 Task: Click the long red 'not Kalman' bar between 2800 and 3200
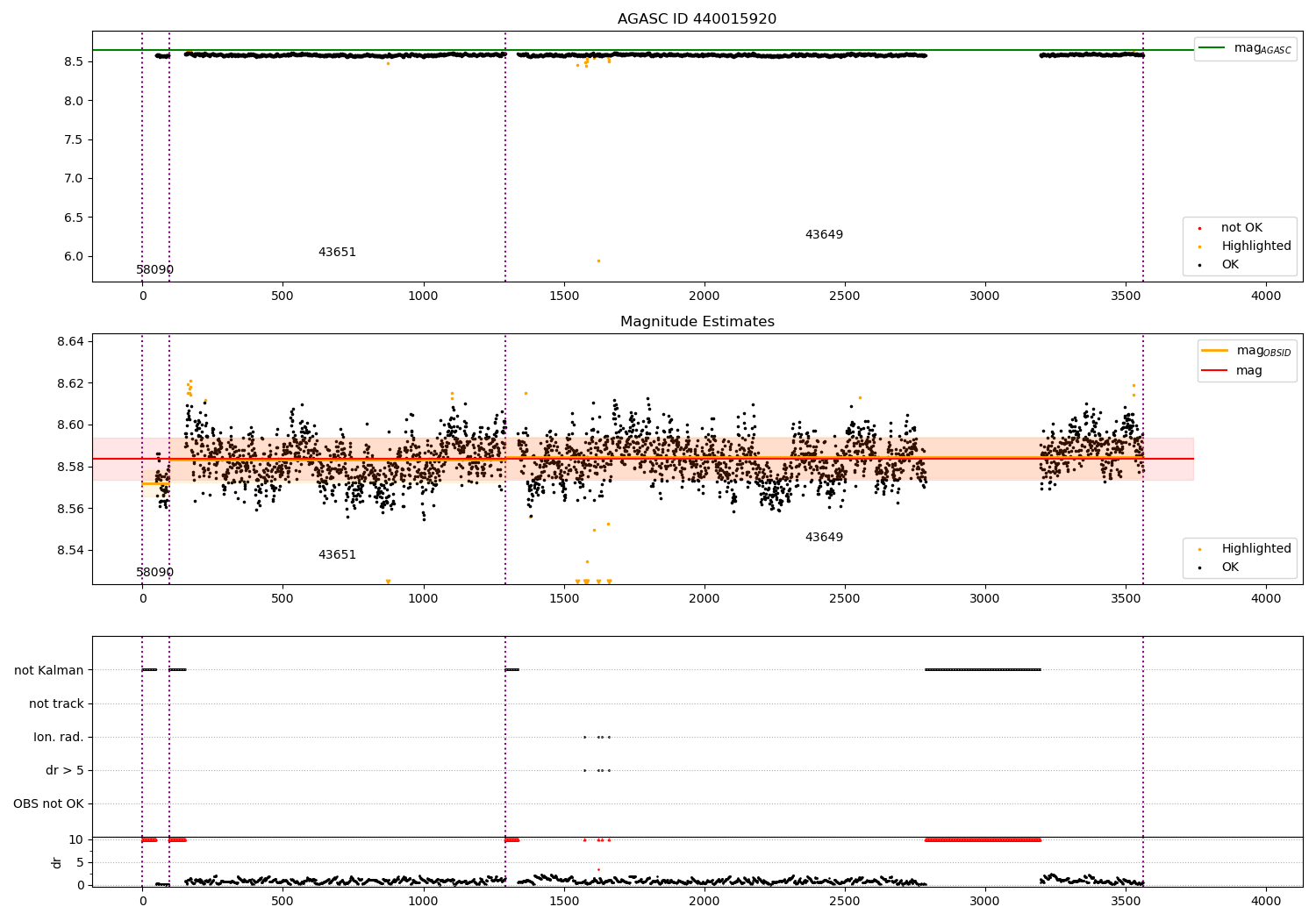983,839
